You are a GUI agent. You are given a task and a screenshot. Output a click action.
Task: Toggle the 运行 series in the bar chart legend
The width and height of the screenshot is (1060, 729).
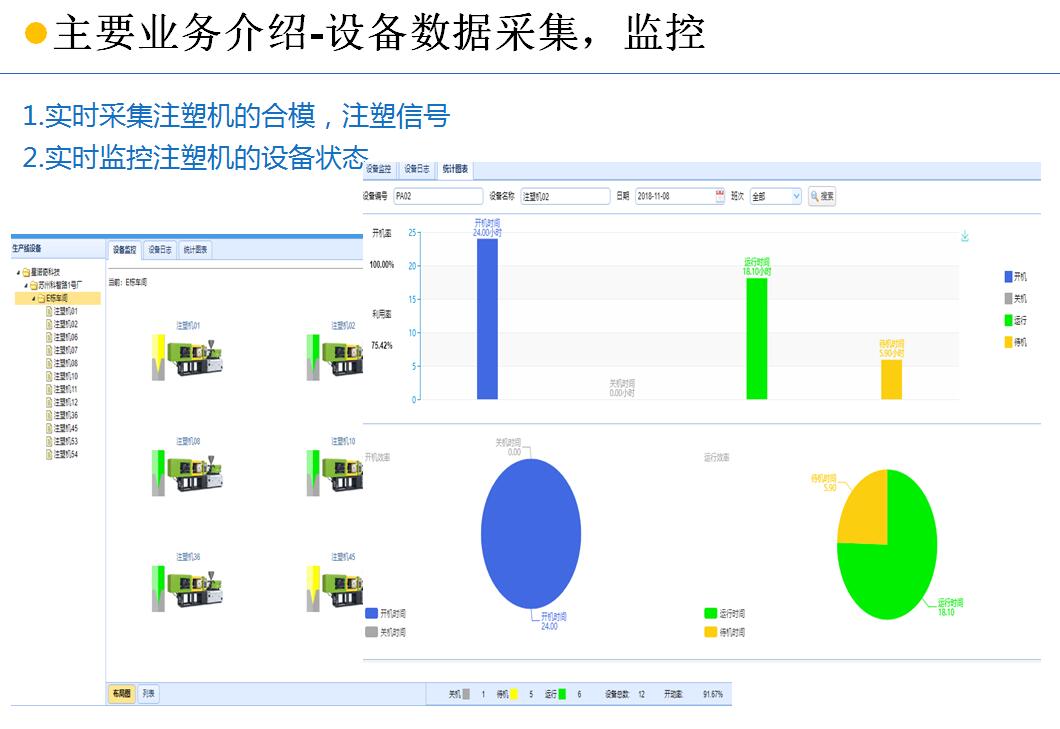pyautogui.click(x=1009, y=321)
